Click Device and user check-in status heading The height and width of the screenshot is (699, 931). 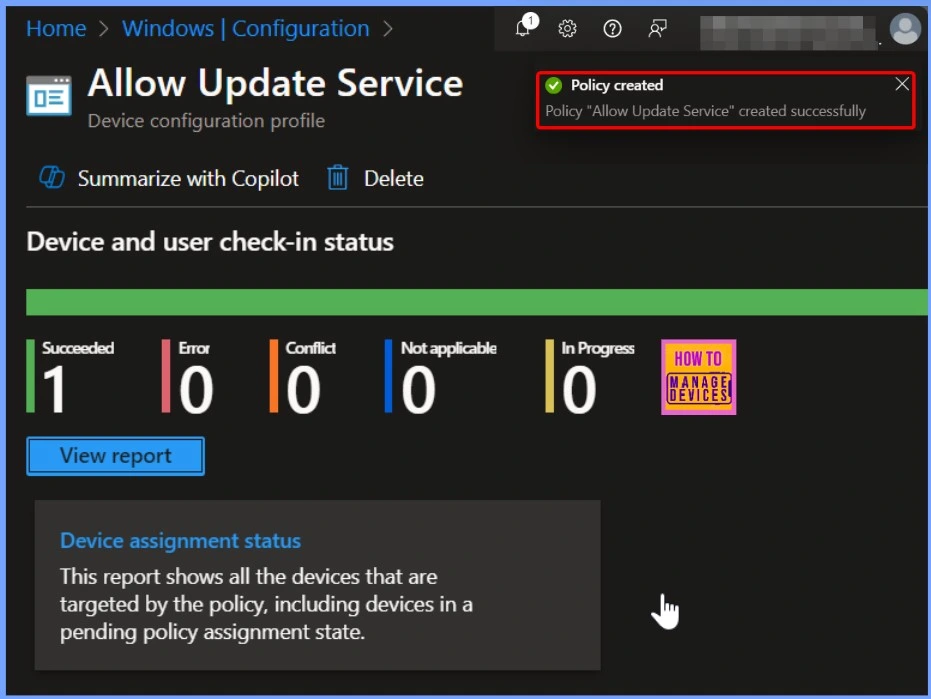point(210,242)
